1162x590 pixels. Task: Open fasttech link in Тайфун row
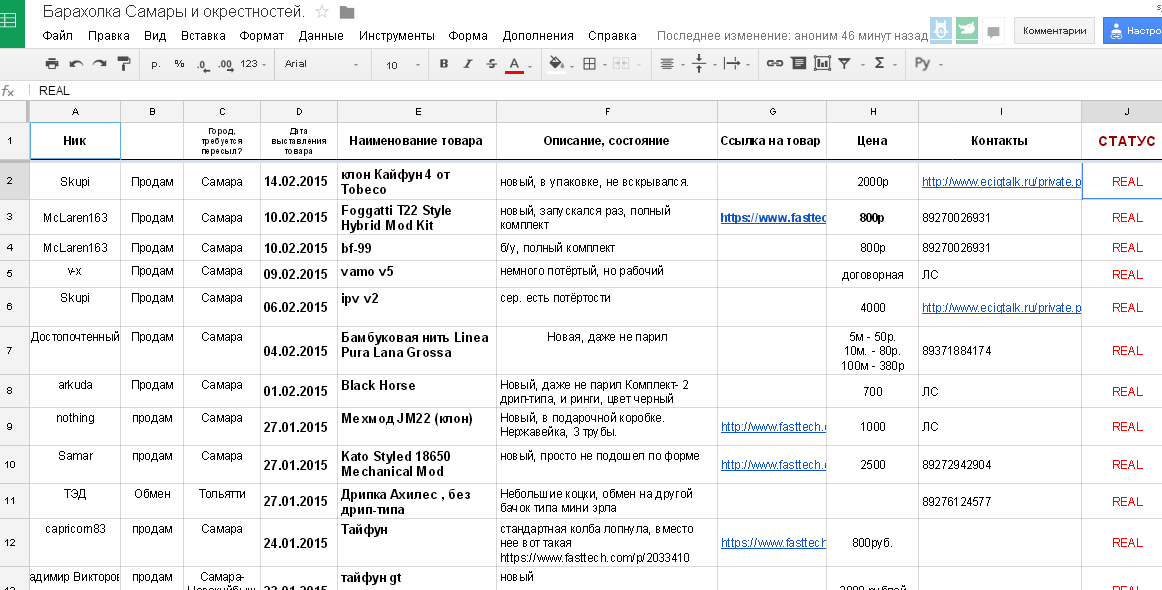coord(773,543)
